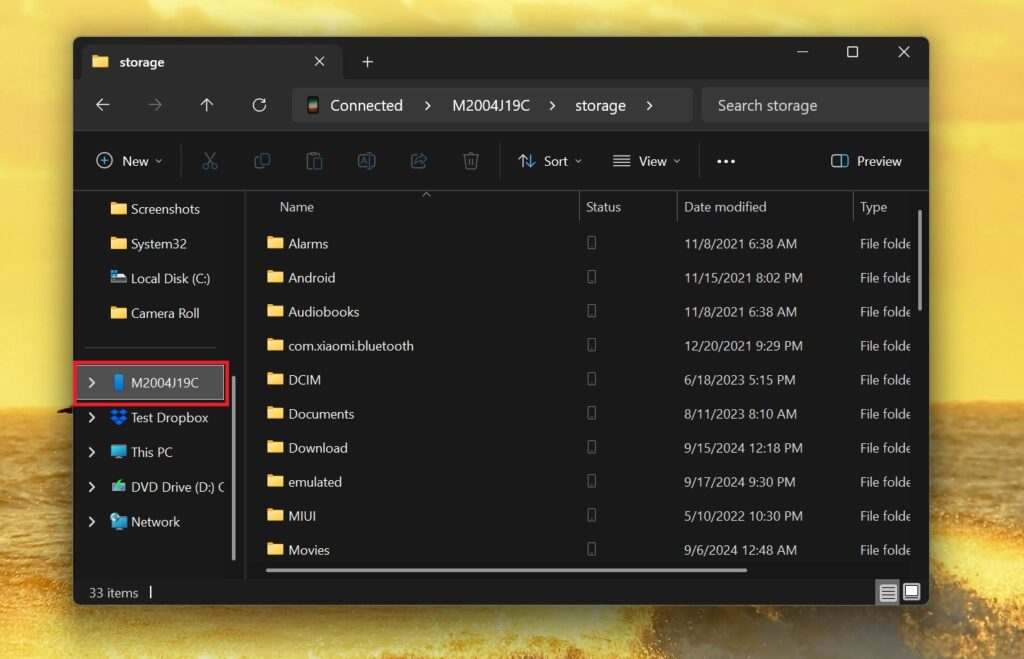
Task: Click the Paste icon in the toolbar
Action: 313,160
